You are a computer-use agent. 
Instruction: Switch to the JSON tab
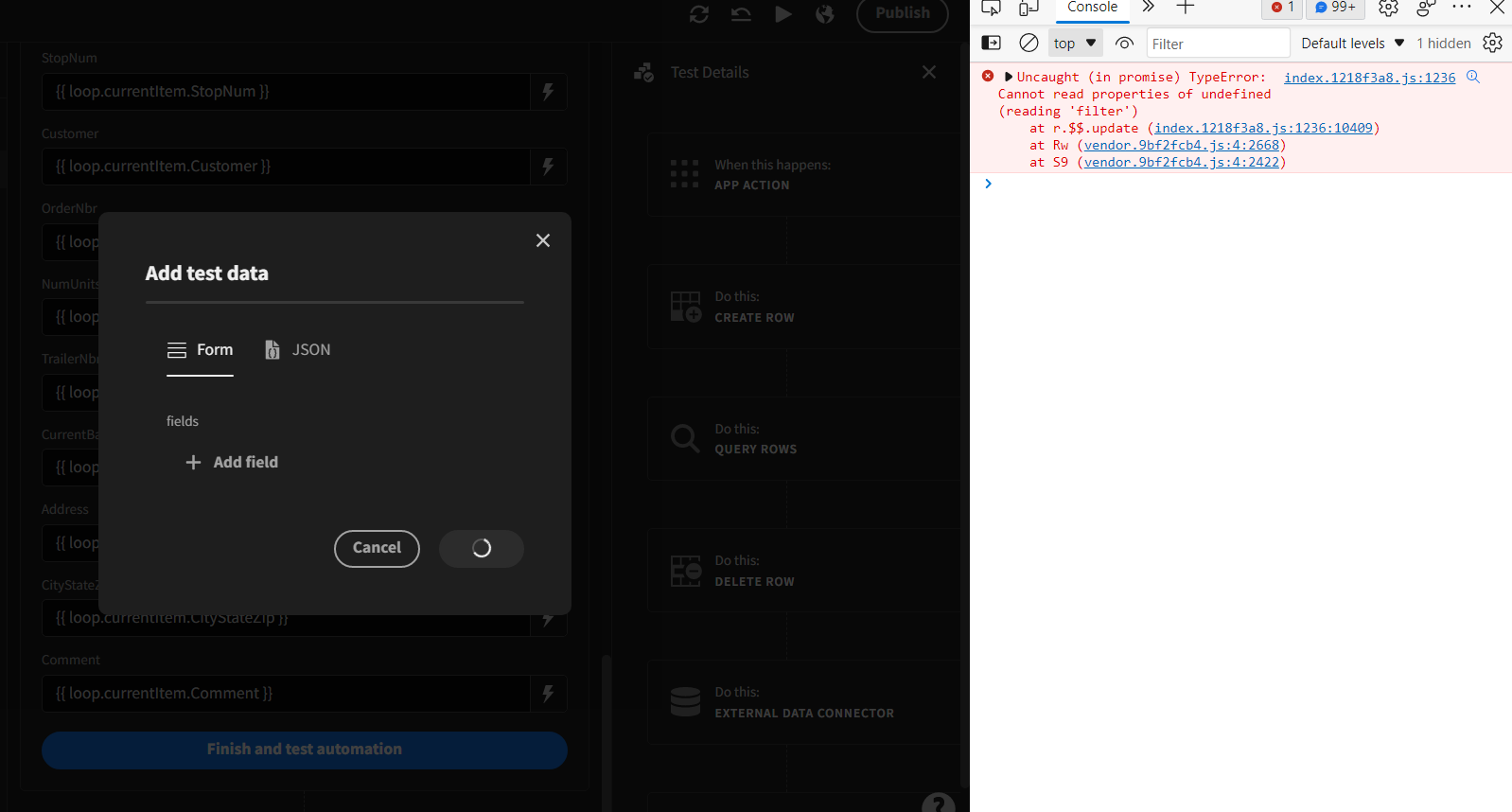tap(298, 350)
